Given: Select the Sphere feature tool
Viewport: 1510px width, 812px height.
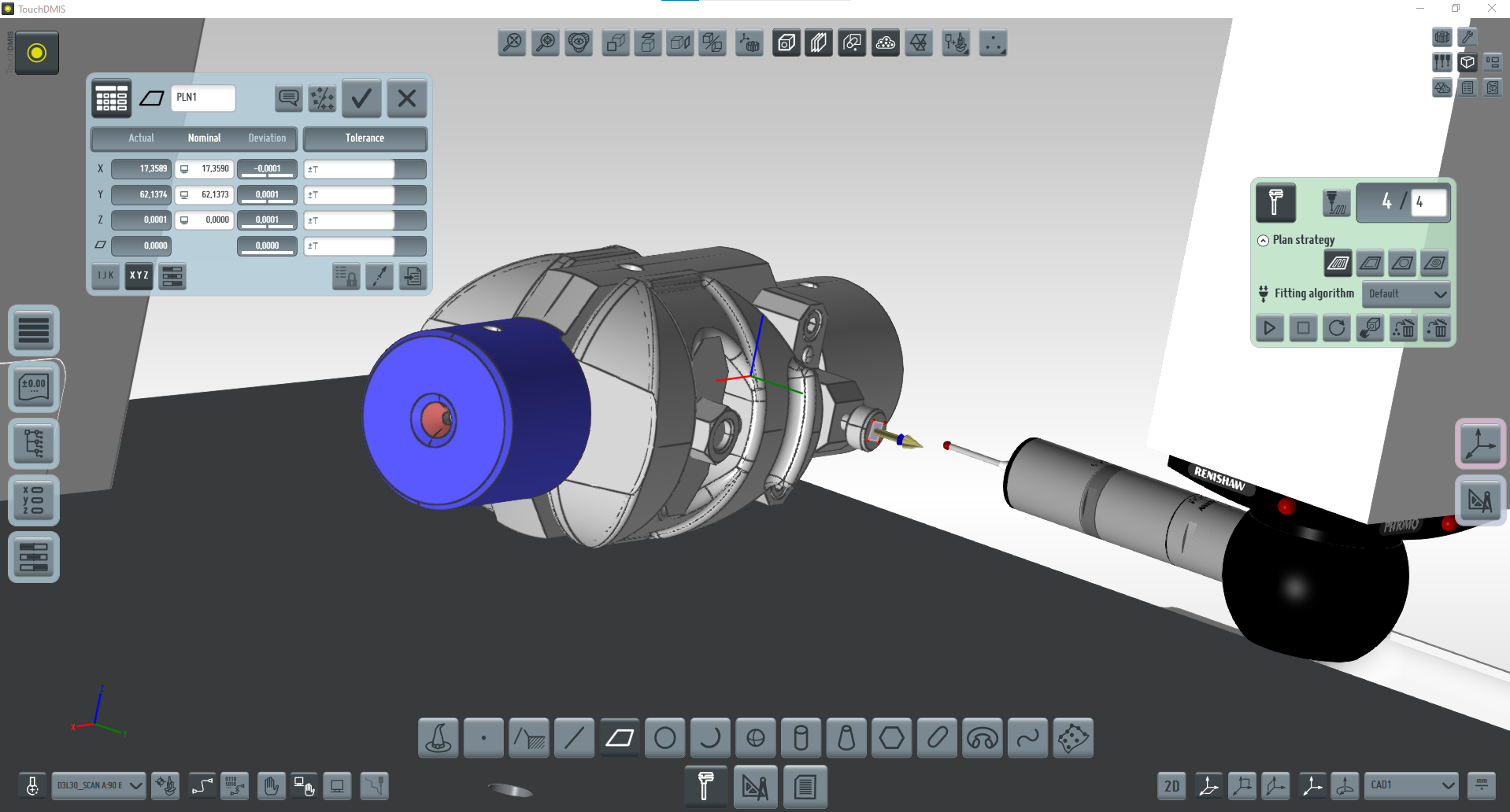Looking at the screenshot, I should (x=756, y=738).
